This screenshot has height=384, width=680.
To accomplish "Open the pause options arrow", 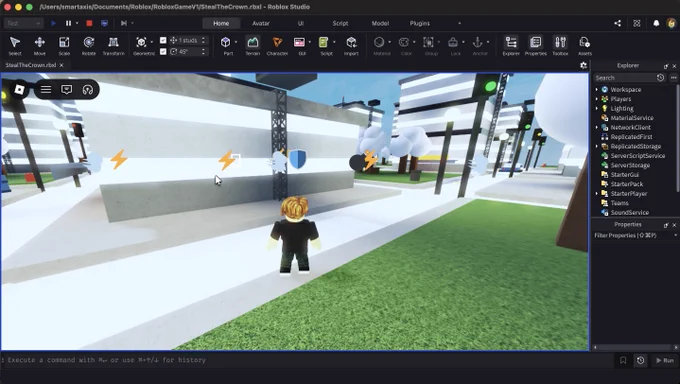I will click(x=77, y=23).
